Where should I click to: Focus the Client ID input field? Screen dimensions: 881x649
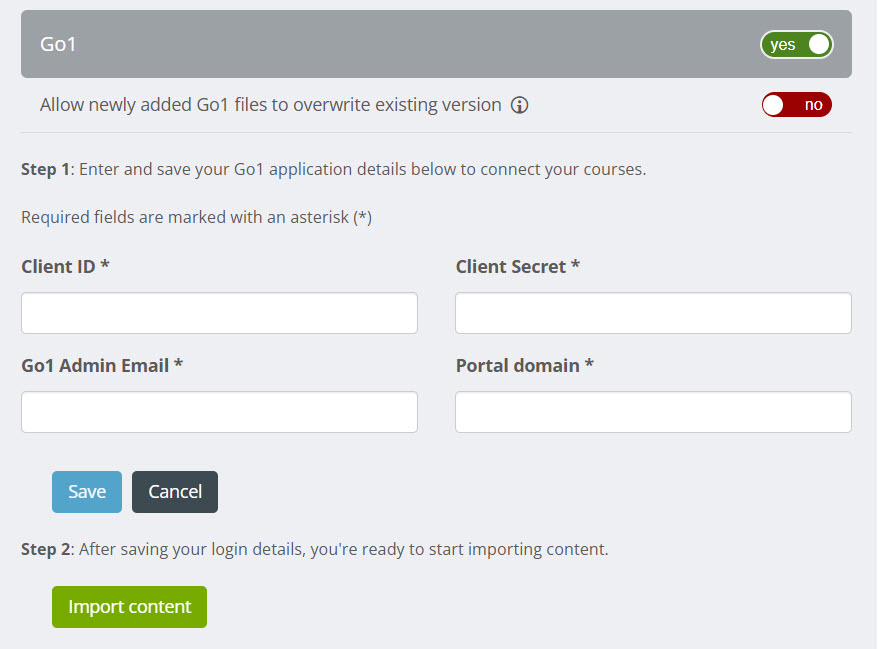tap(219, 312)
